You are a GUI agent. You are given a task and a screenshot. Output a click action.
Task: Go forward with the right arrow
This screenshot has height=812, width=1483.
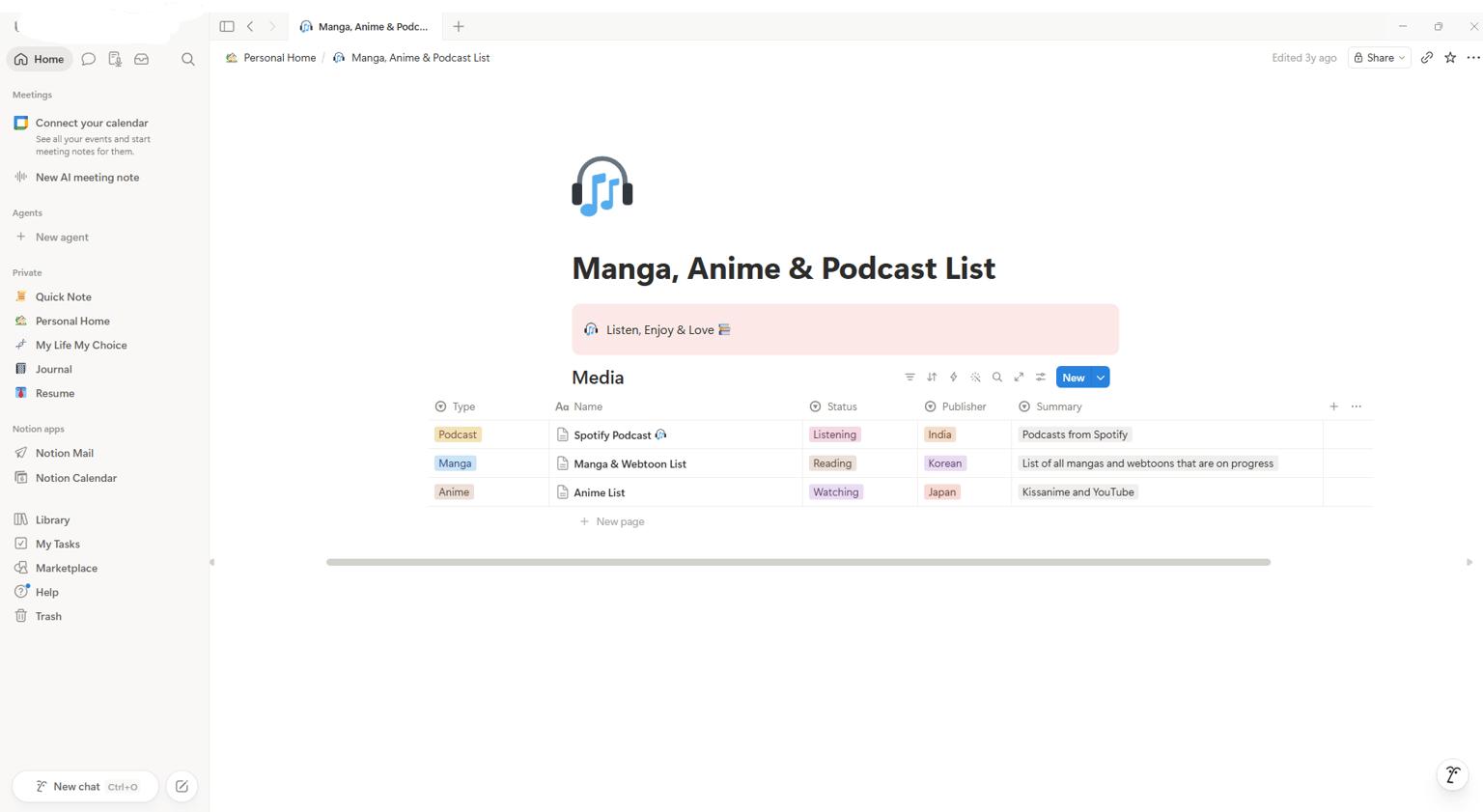[x=272, y=27]
